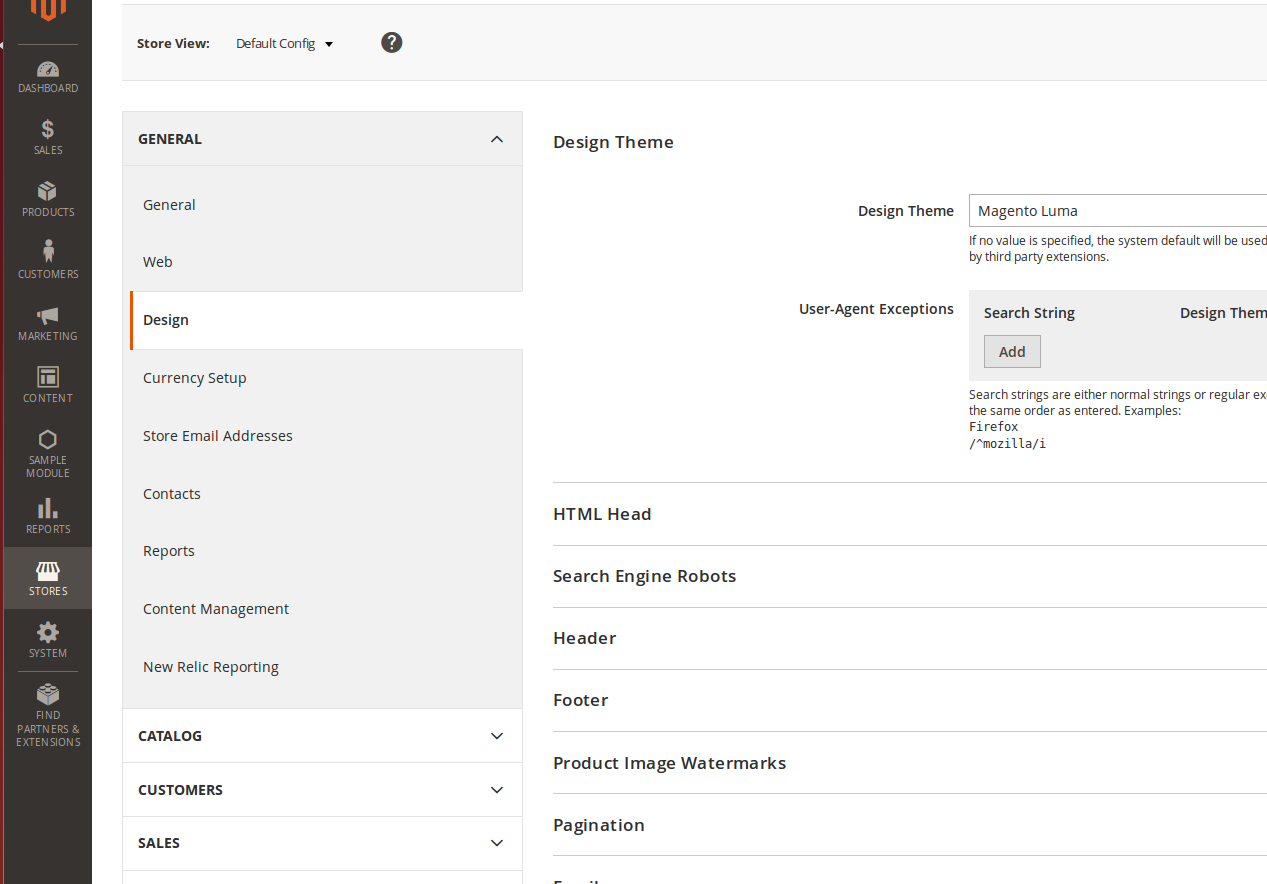Collapse the GENERAL section with its chevron
Viewport: 1267px width, 884px height.
[x=497, y=139]
